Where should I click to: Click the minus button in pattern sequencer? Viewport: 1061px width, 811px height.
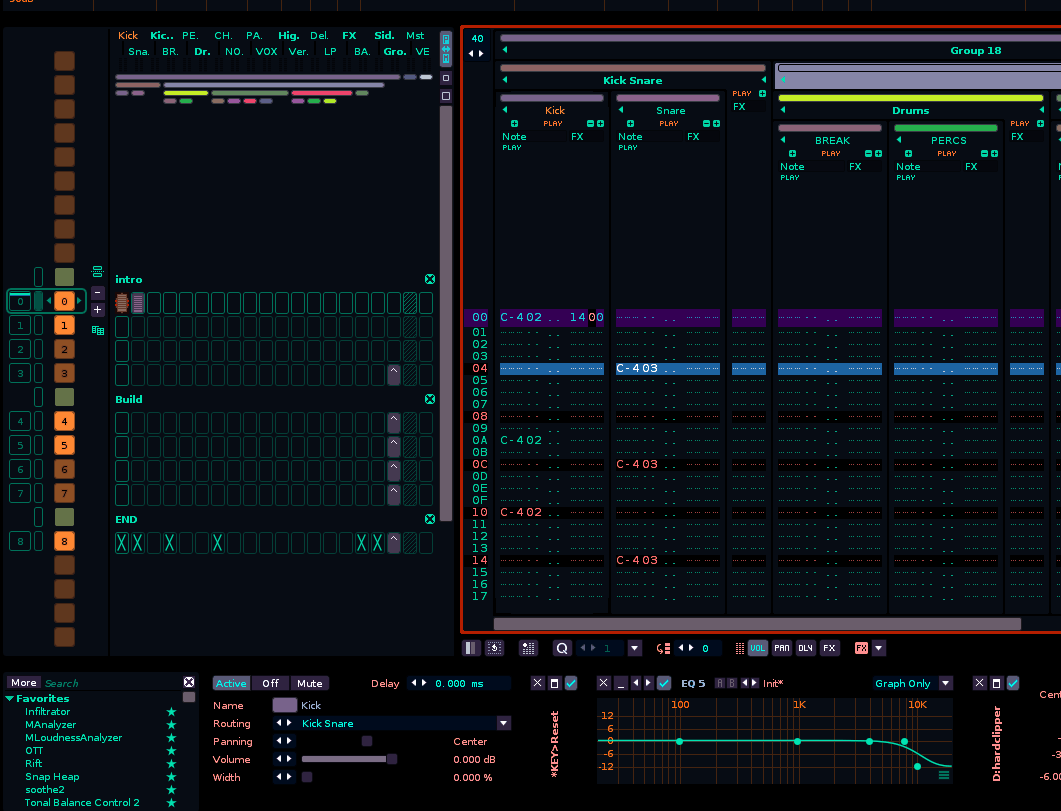pyautogui.click(x=97, y=293)
